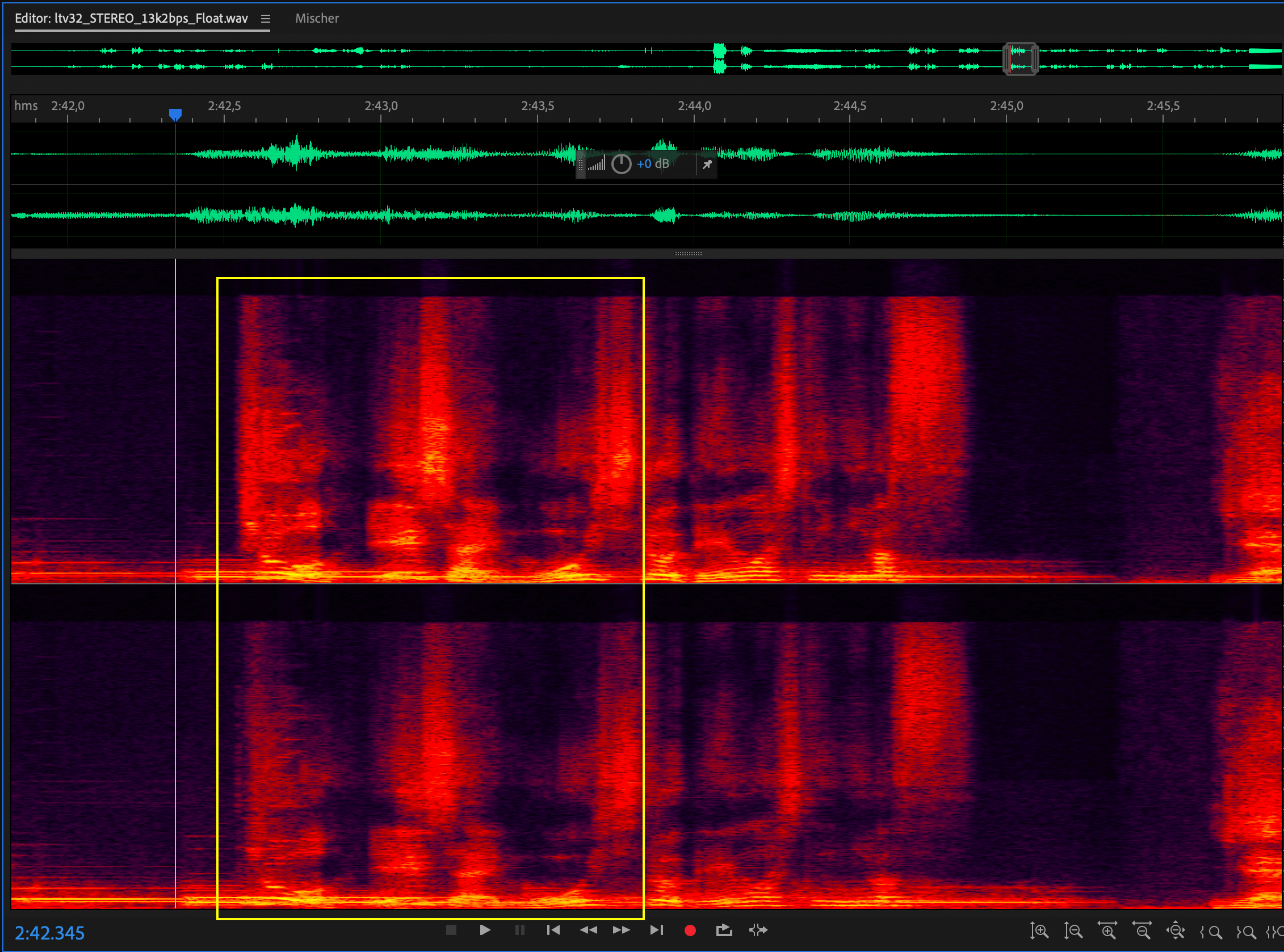1284x952 pixels.
Task: Click the 2:42.345 timecode display
Action: (49, 933)
